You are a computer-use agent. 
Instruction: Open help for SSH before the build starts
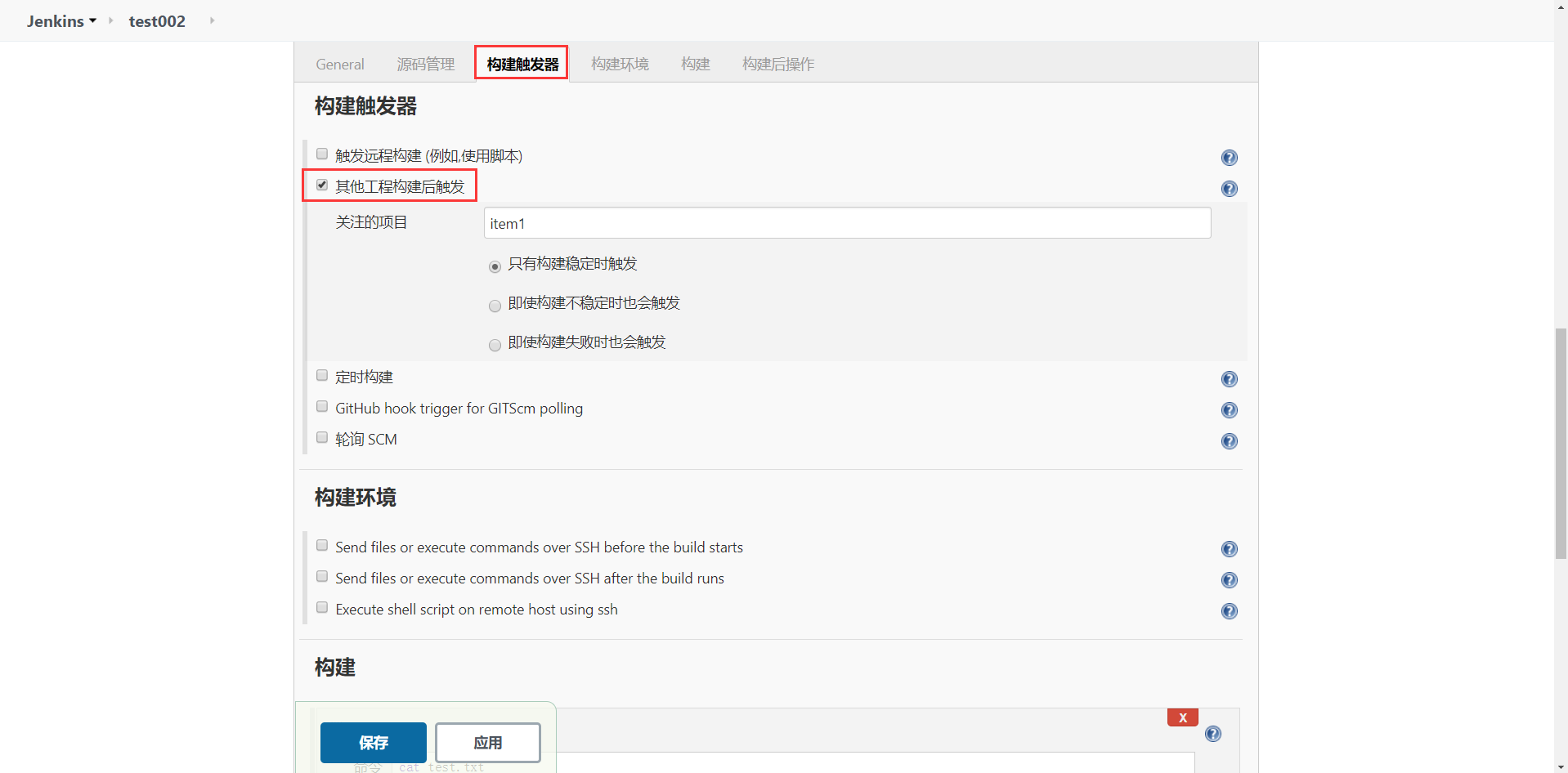(1229, 549)
